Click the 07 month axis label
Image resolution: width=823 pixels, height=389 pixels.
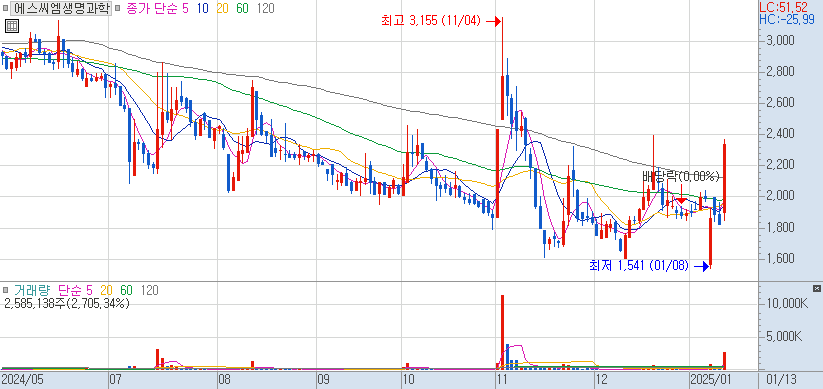115,379
